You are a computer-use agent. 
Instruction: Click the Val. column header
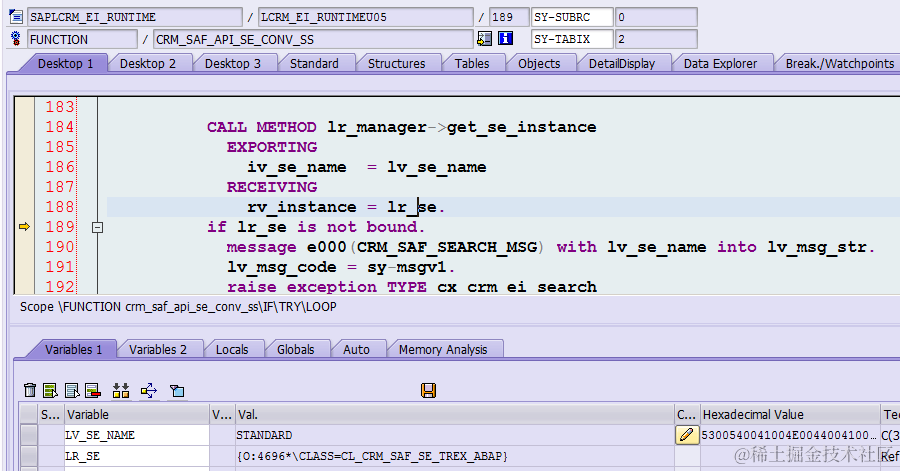pyautogui.click(x=455, y=414)
